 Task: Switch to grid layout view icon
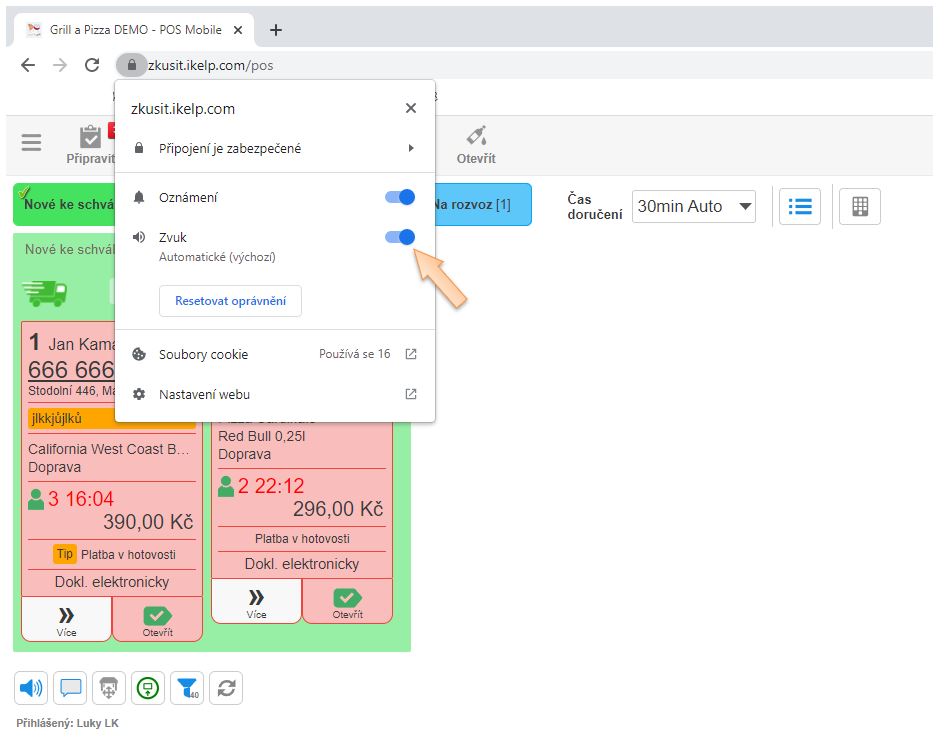click(859, 207)
